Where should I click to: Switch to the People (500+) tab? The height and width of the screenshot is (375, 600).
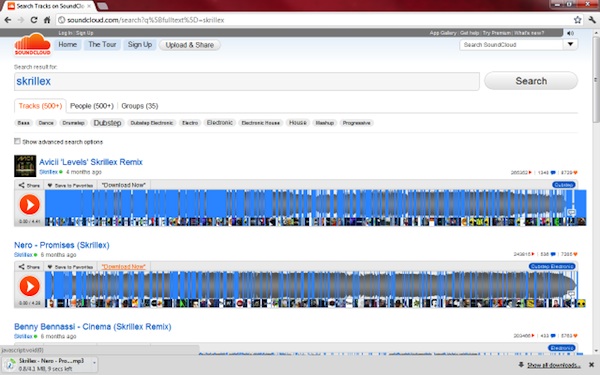click(92, 106)
